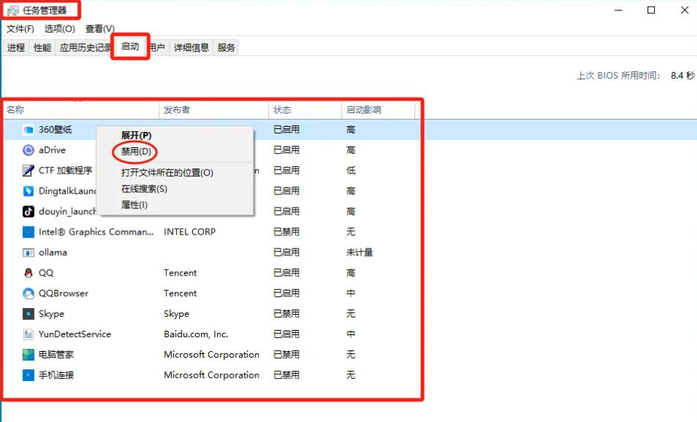This screenshot has height=422, width=697.
Task: Switch to the 服务 tab
Action: click(x=226, y=48)
